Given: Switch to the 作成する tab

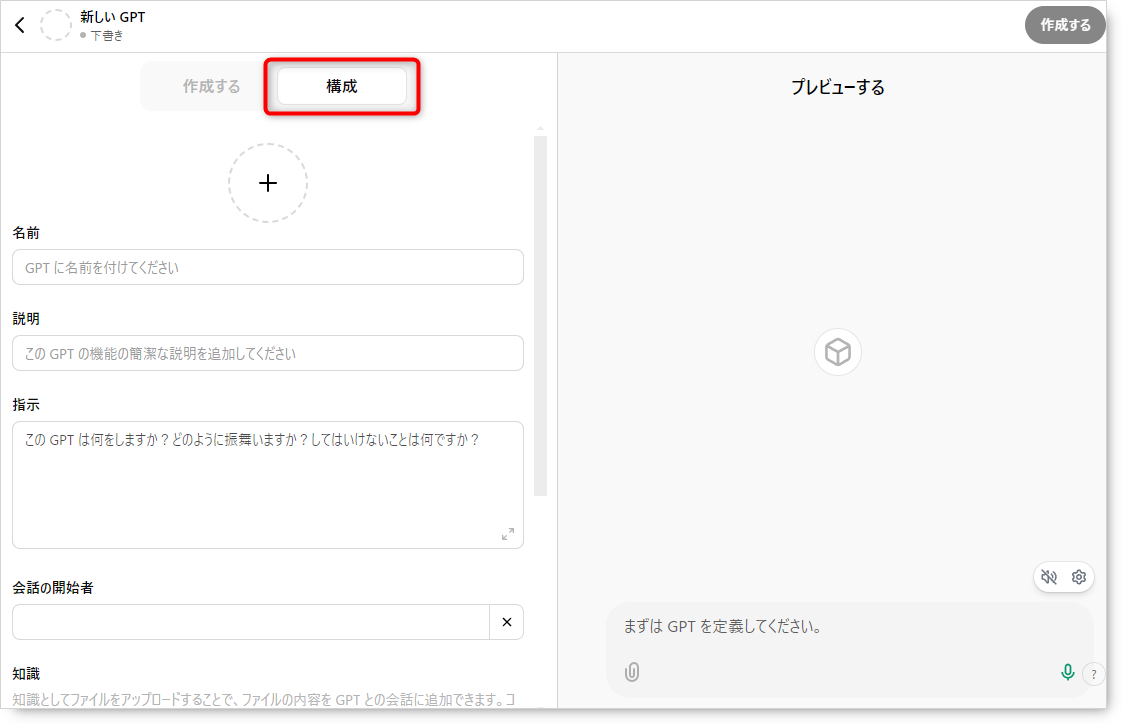Looking at the screenshot, I should point(211,87).
